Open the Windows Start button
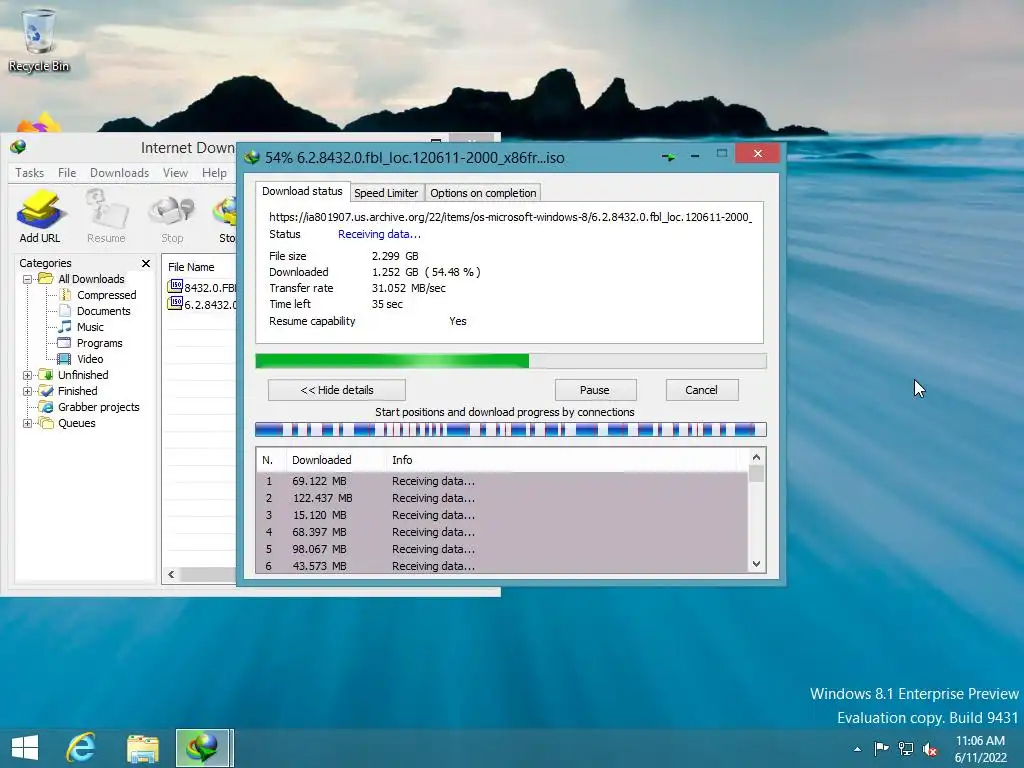The image size is (1024, 768). [25, 748]
